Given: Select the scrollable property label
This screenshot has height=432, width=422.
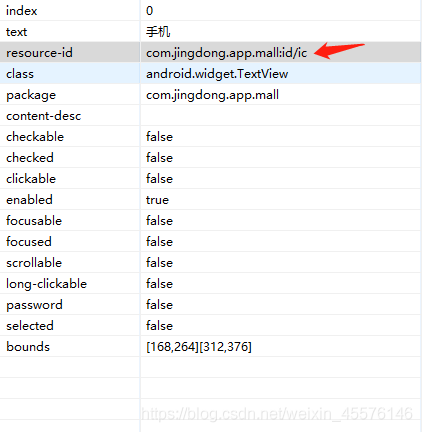Looking at the screenshot, I should [34, 263].
